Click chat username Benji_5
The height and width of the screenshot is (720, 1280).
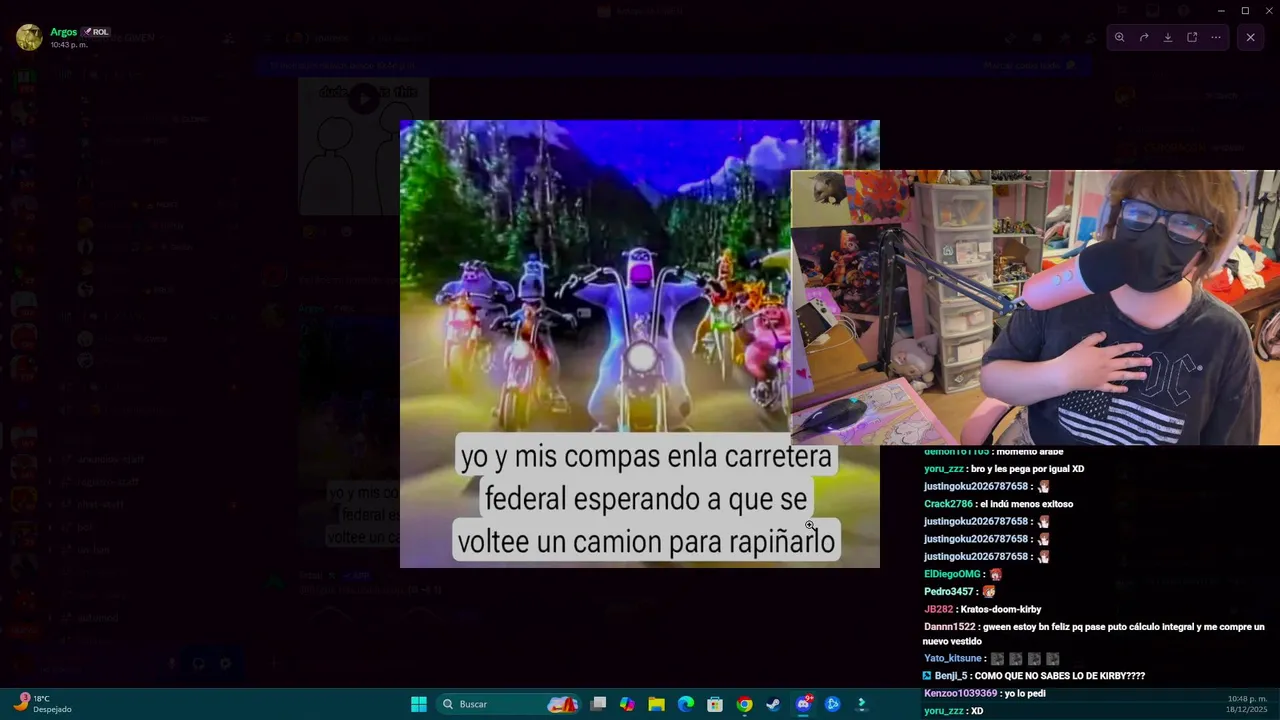951,676
